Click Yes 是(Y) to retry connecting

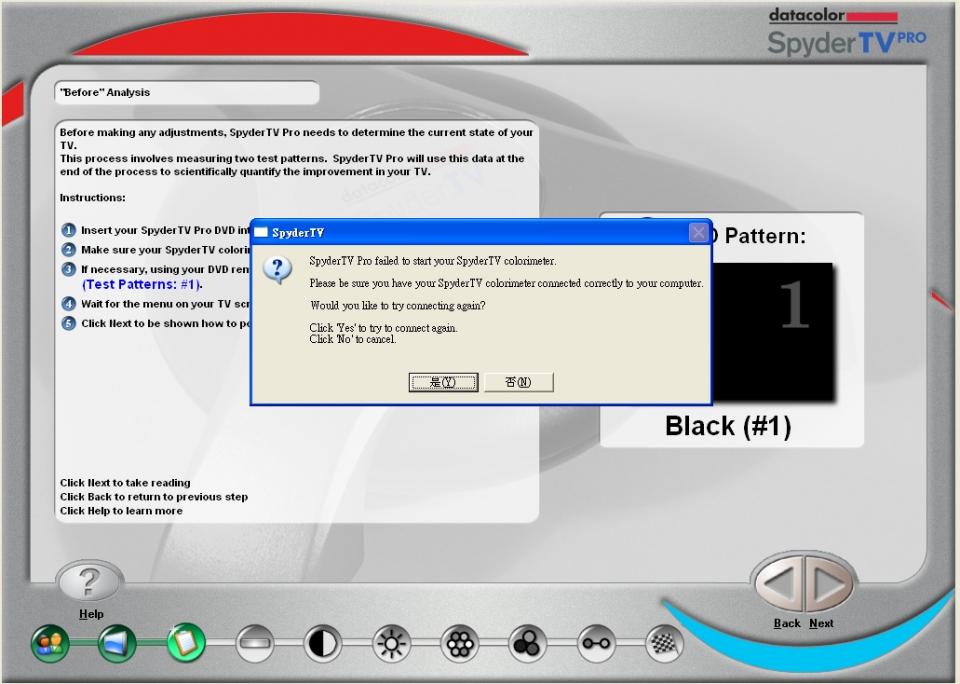point(443,382)
